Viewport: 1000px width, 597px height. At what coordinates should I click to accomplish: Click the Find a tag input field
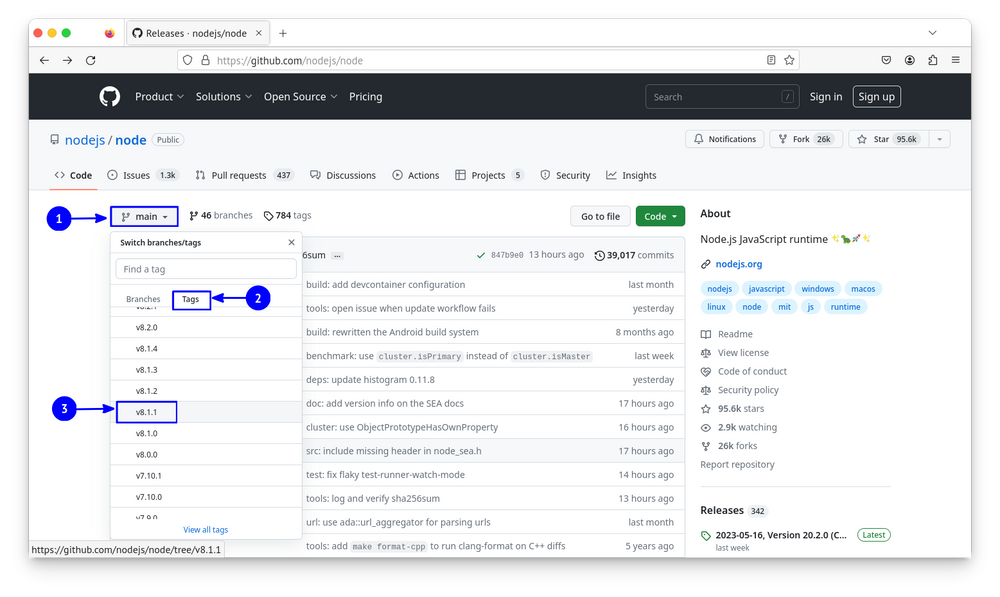[205, 268]
